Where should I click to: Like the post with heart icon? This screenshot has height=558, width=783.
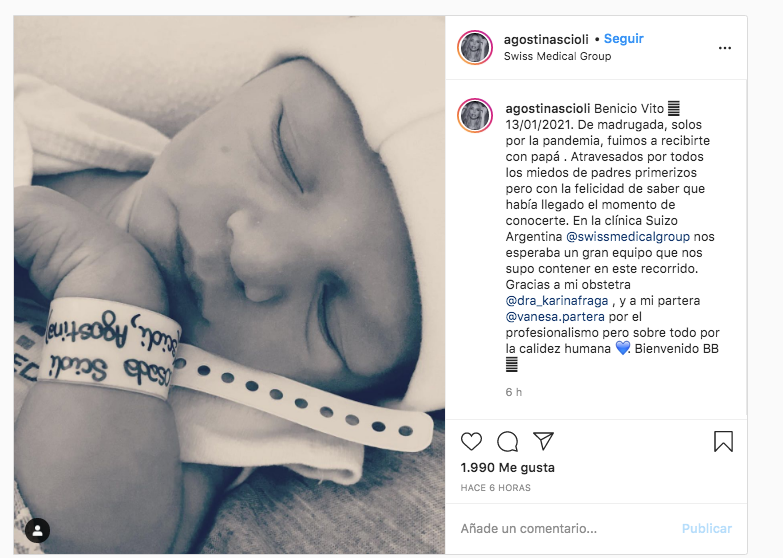471,442
